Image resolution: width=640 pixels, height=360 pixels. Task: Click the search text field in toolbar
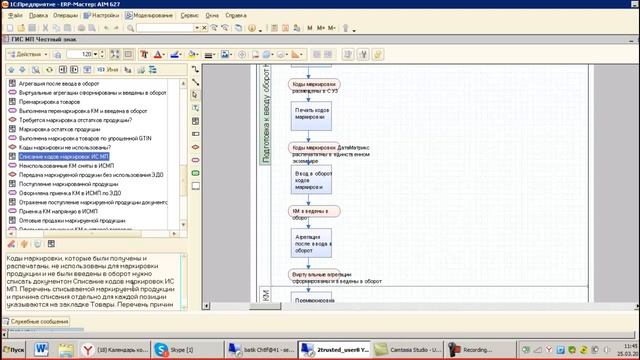pyautogui.click(x=165, y=28)
